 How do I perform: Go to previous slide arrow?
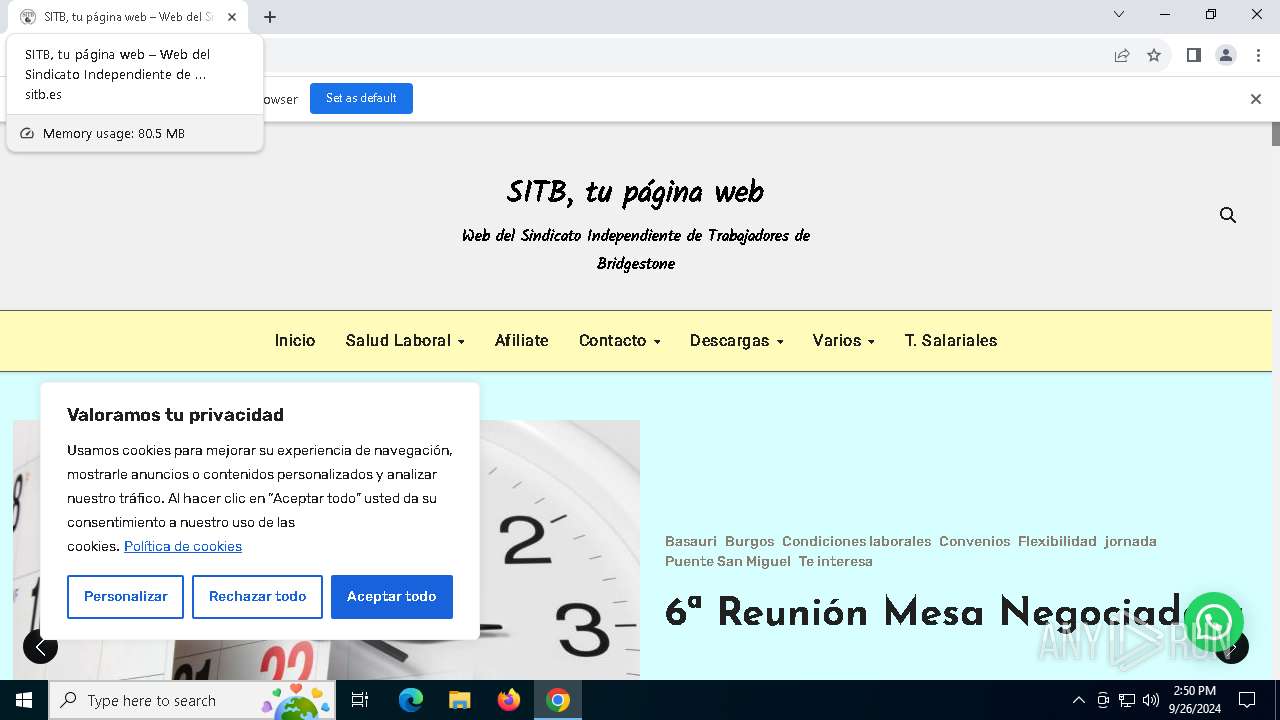tap(40, 647)
